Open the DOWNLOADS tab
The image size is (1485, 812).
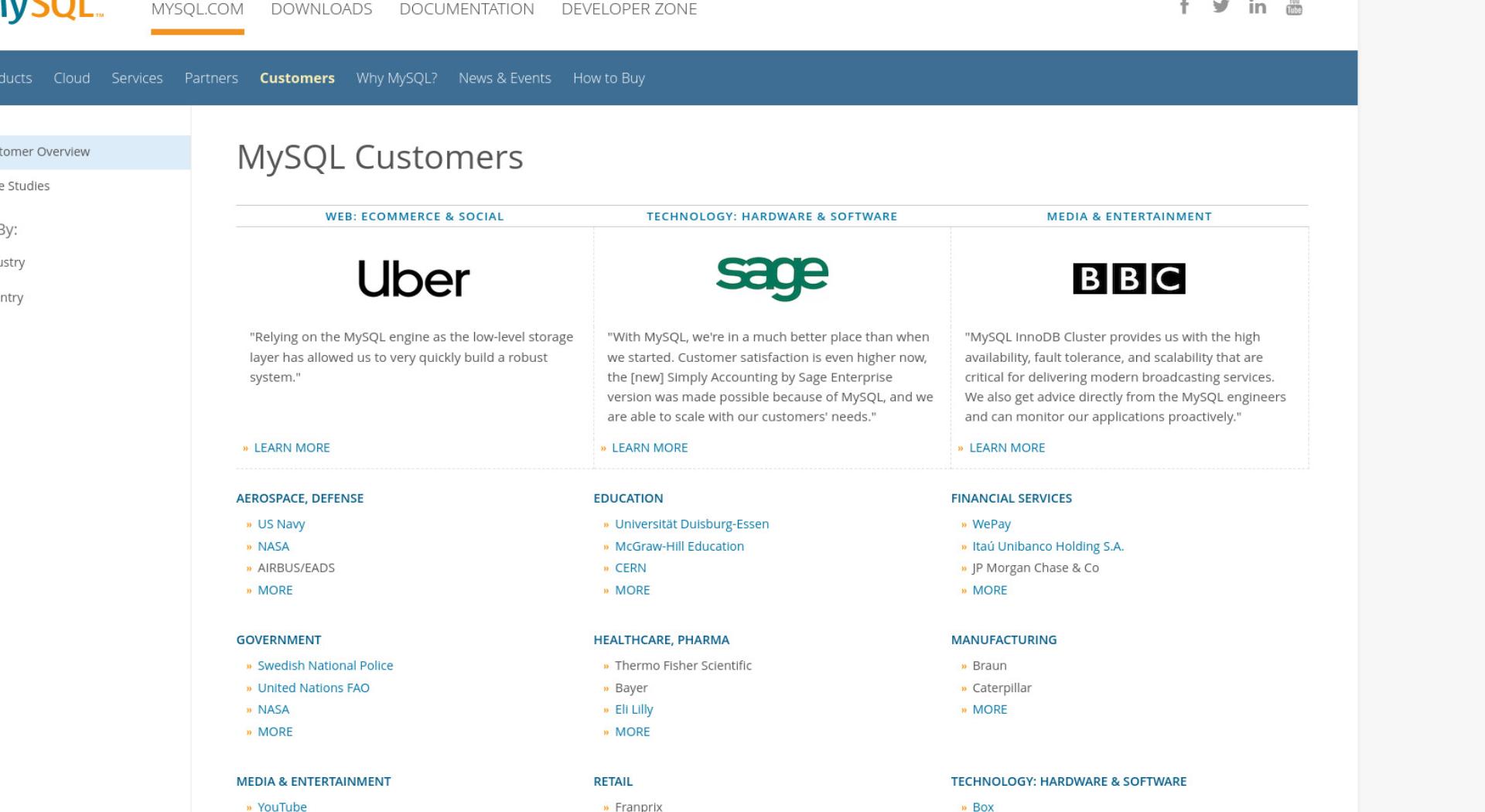[x=321, y=9]
